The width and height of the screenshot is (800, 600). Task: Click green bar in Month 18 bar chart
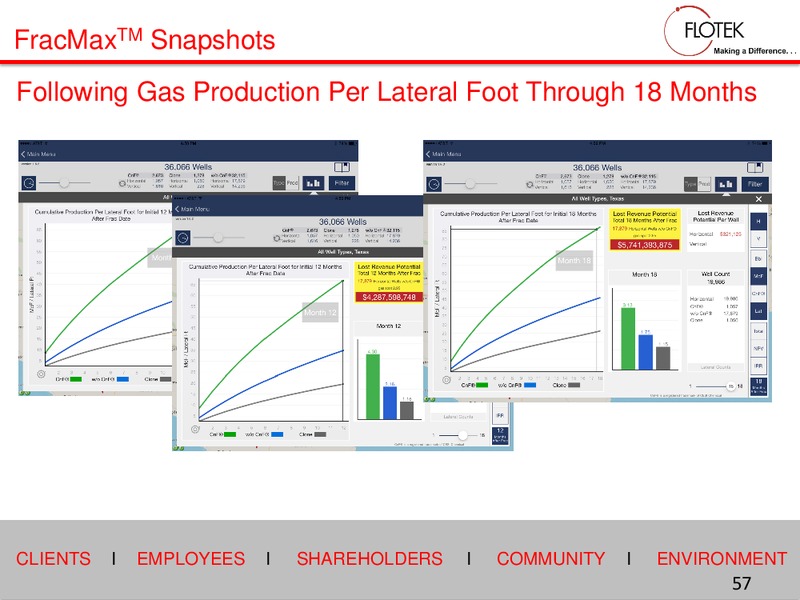[x=628, y=339]
